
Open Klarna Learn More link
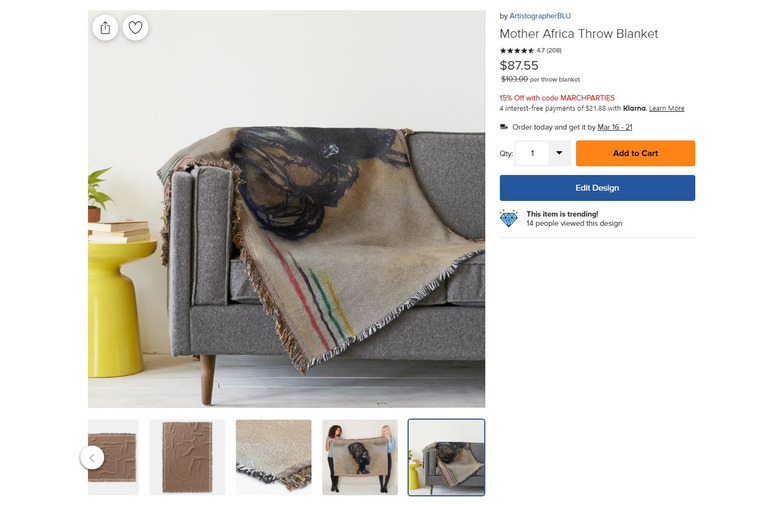coord(667,108)
